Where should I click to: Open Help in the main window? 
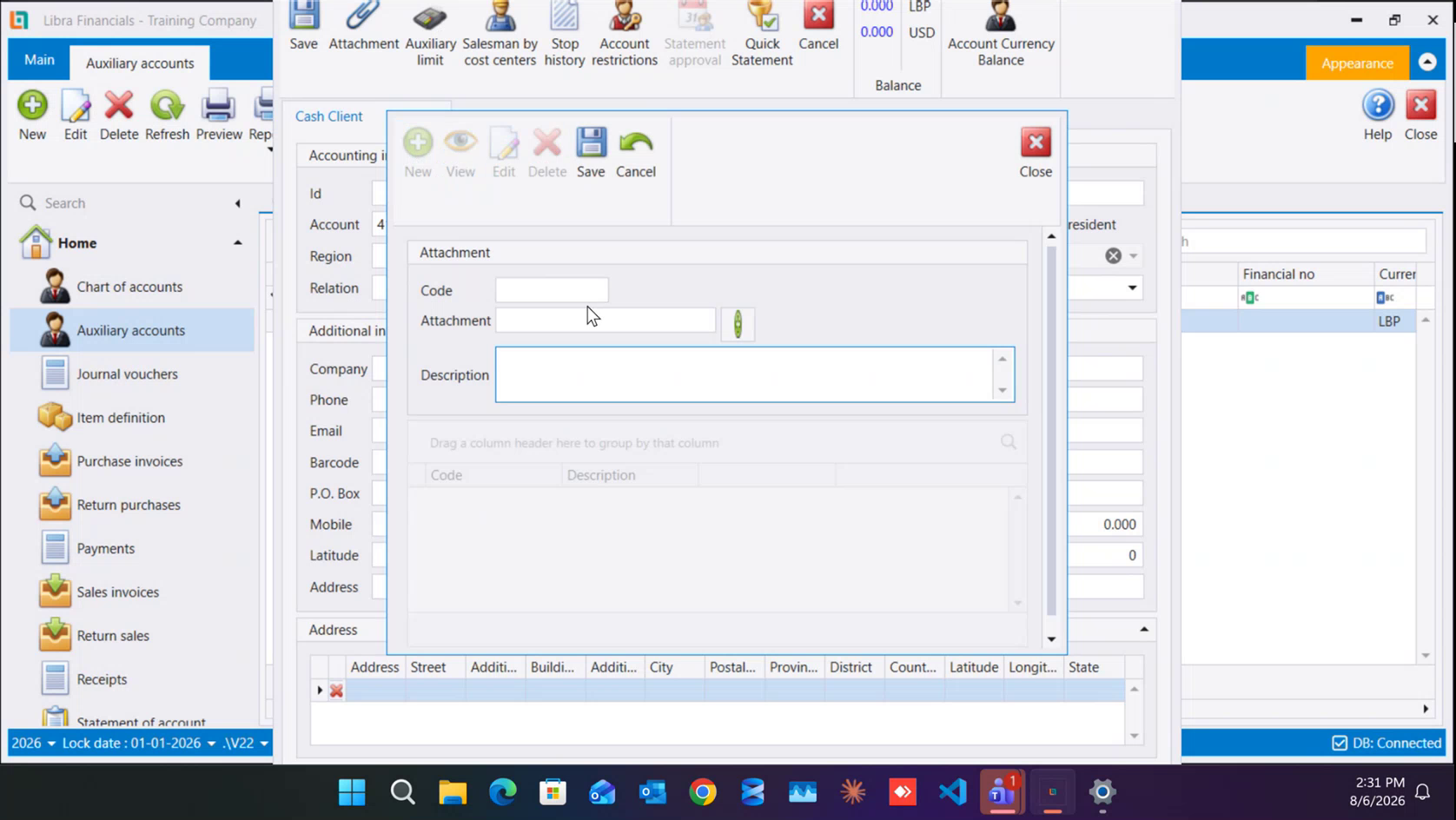[x=1378, y=116]
